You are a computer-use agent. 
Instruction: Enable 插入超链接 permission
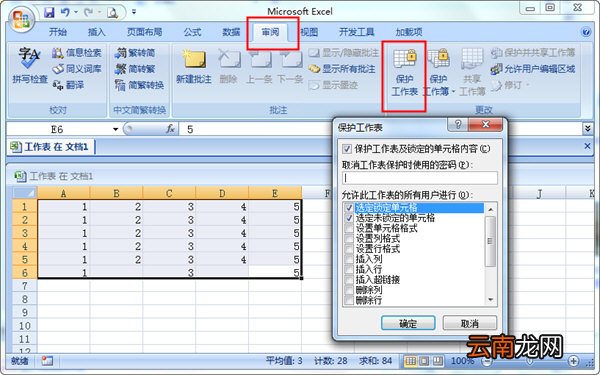[349, 280]
